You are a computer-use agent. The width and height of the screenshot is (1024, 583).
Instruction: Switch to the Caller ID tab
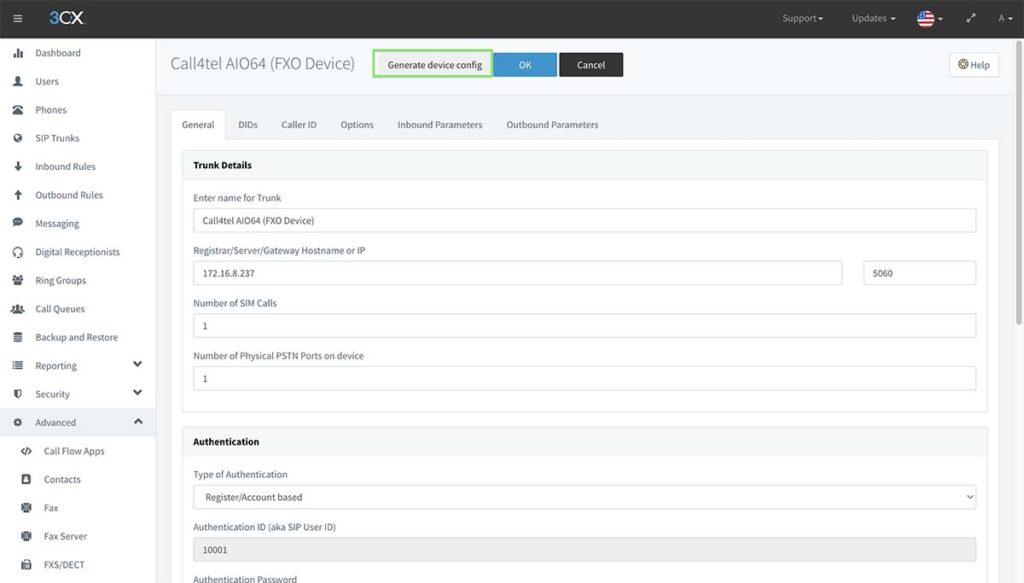click(x=298, y=124)
